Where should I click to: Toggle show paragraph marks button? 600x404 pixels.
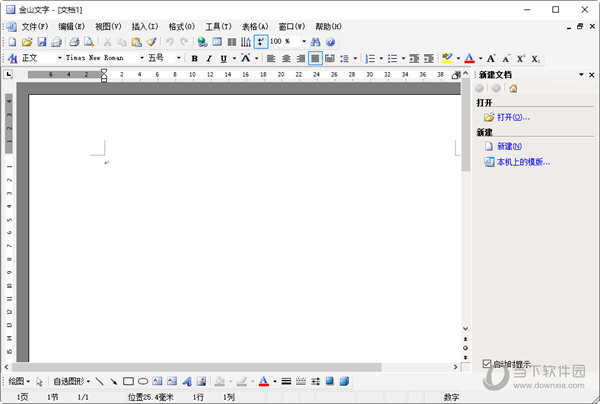click(261, 42)
